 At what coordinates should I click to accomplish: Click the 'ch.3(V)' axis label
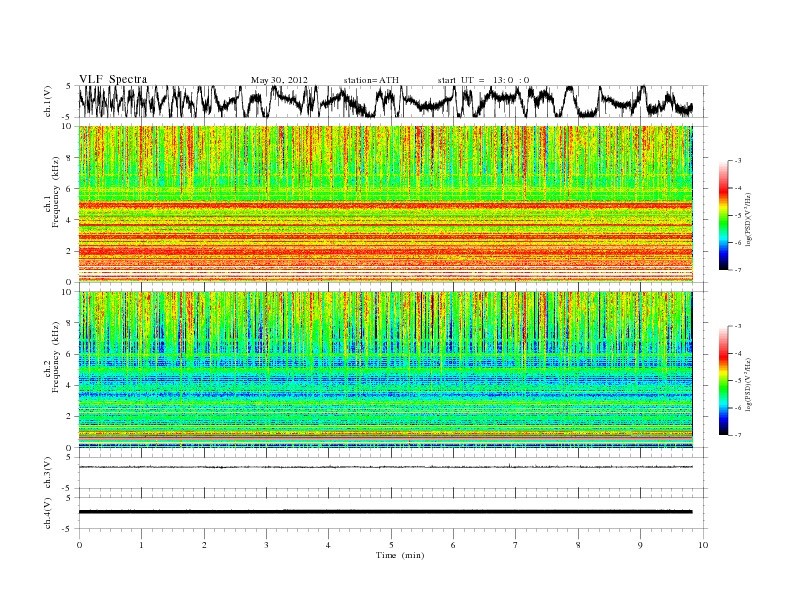(47, 473)
